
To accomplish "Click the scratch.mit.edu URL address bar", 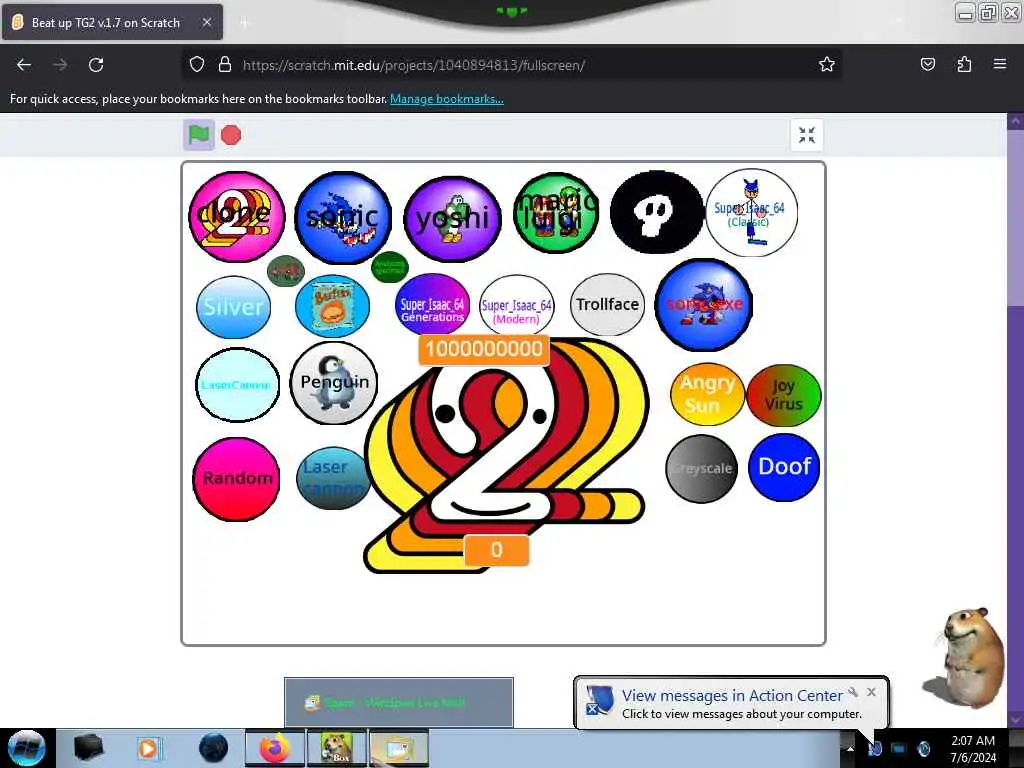I will pyautogui.click(x=511, y=65).
